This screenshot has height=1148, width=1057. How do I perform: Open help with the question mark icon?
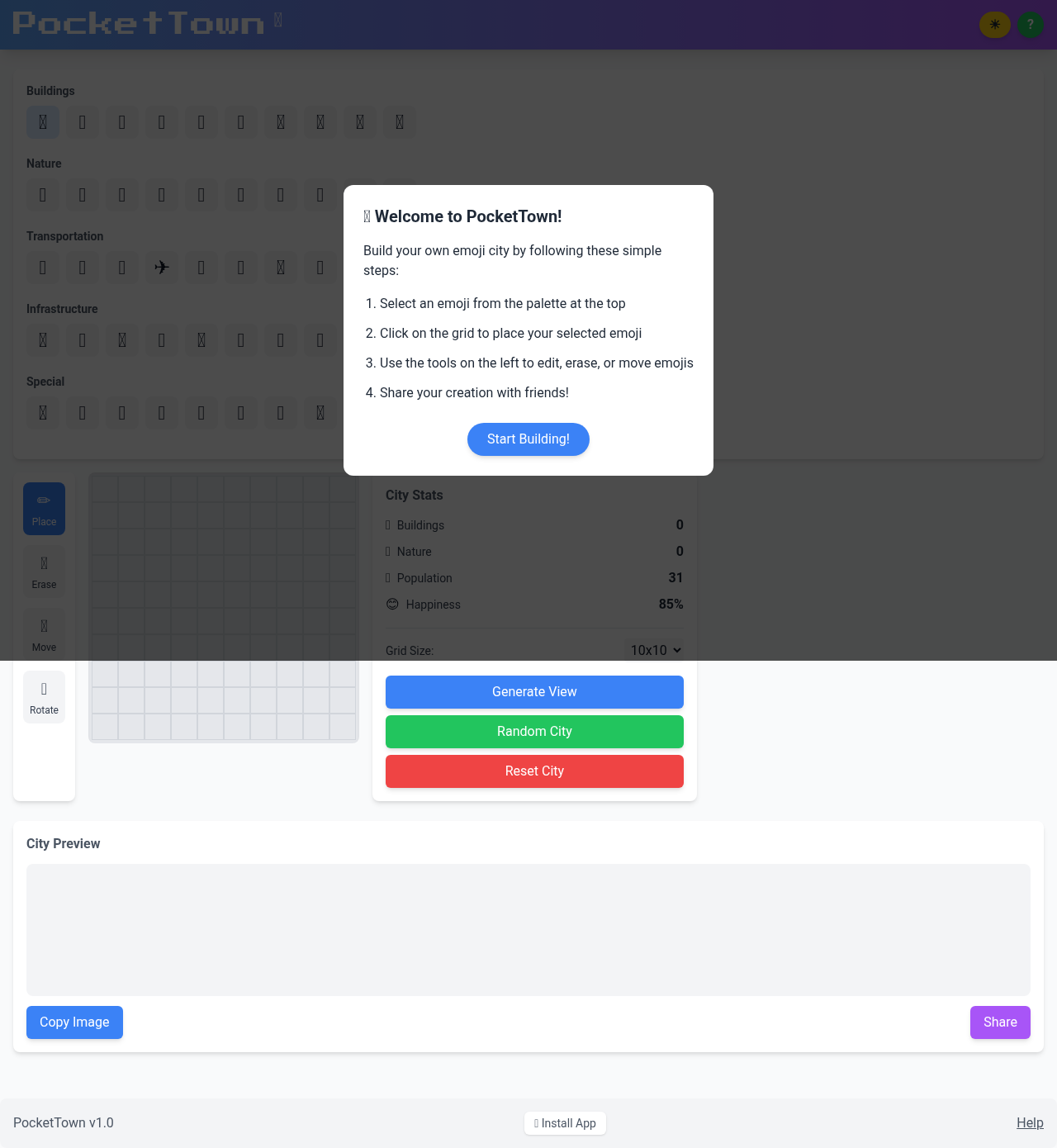pyautogui.click(x=1030, y=25)
